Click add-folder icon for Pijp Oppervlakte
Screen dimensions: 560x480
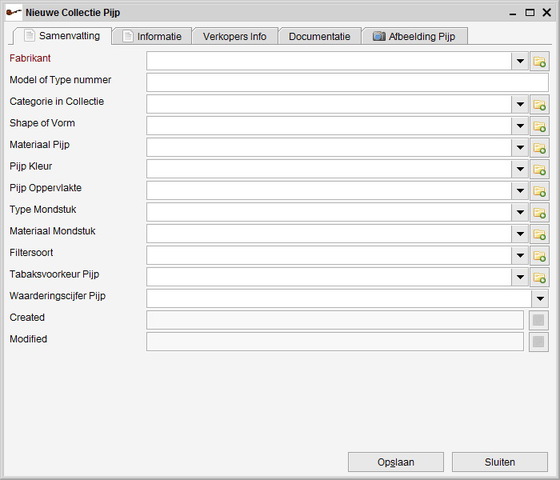click(539, 191)
